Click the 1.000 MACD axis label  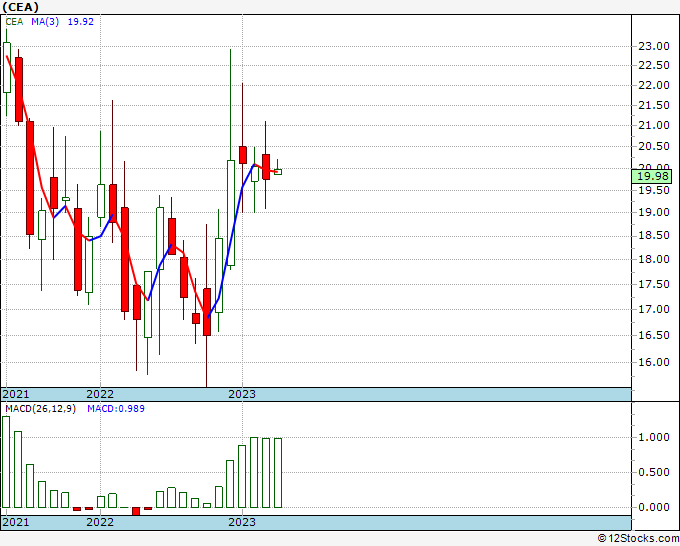tap(654, 437)
